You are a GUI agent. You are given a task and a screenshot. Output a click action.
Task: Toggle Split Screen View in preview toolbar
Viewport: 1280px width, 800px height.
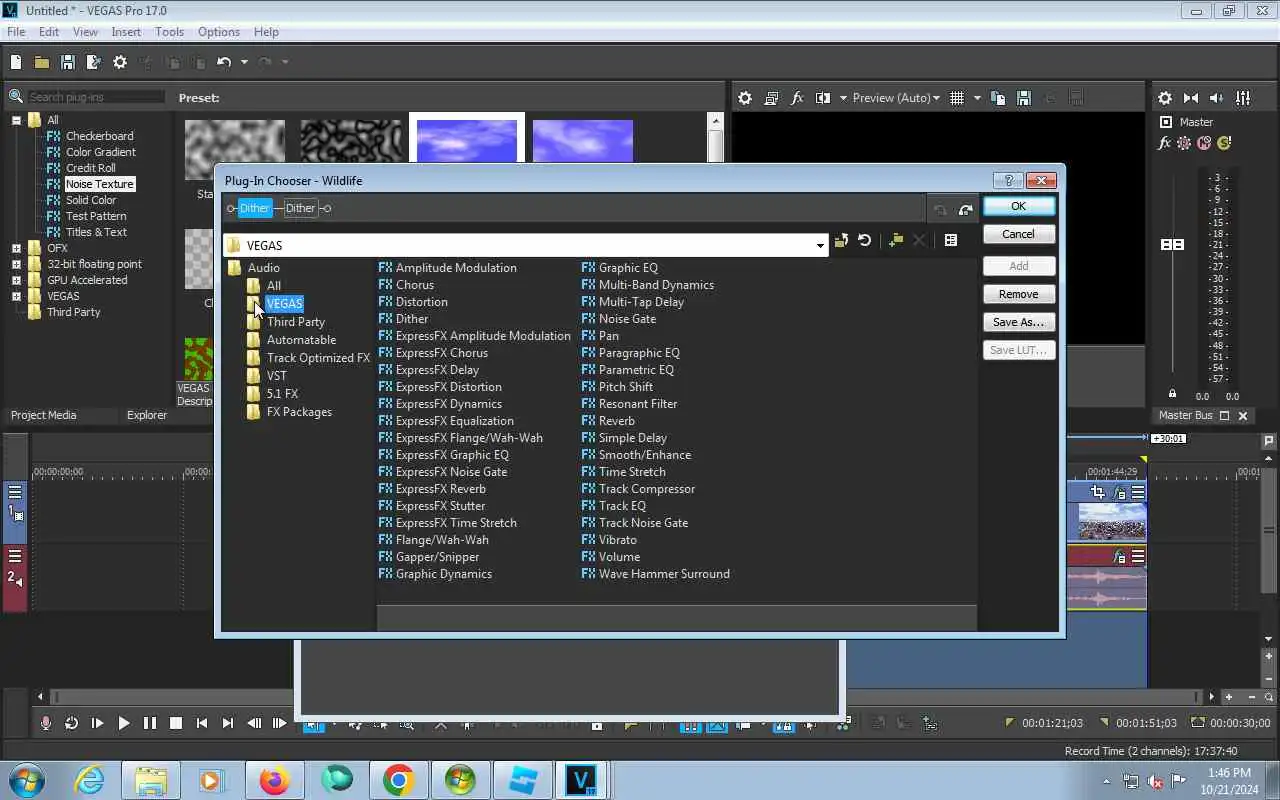[x=823, y=98]
